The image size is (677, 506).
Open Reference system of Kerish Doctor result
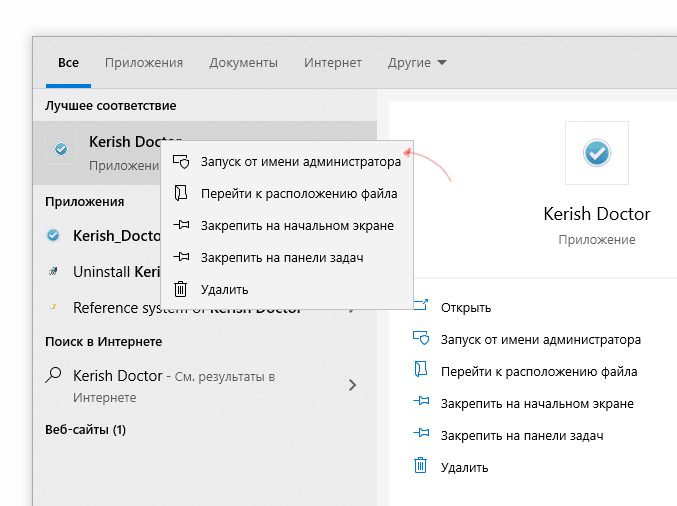pyautogui.click(x=205, y=308)
